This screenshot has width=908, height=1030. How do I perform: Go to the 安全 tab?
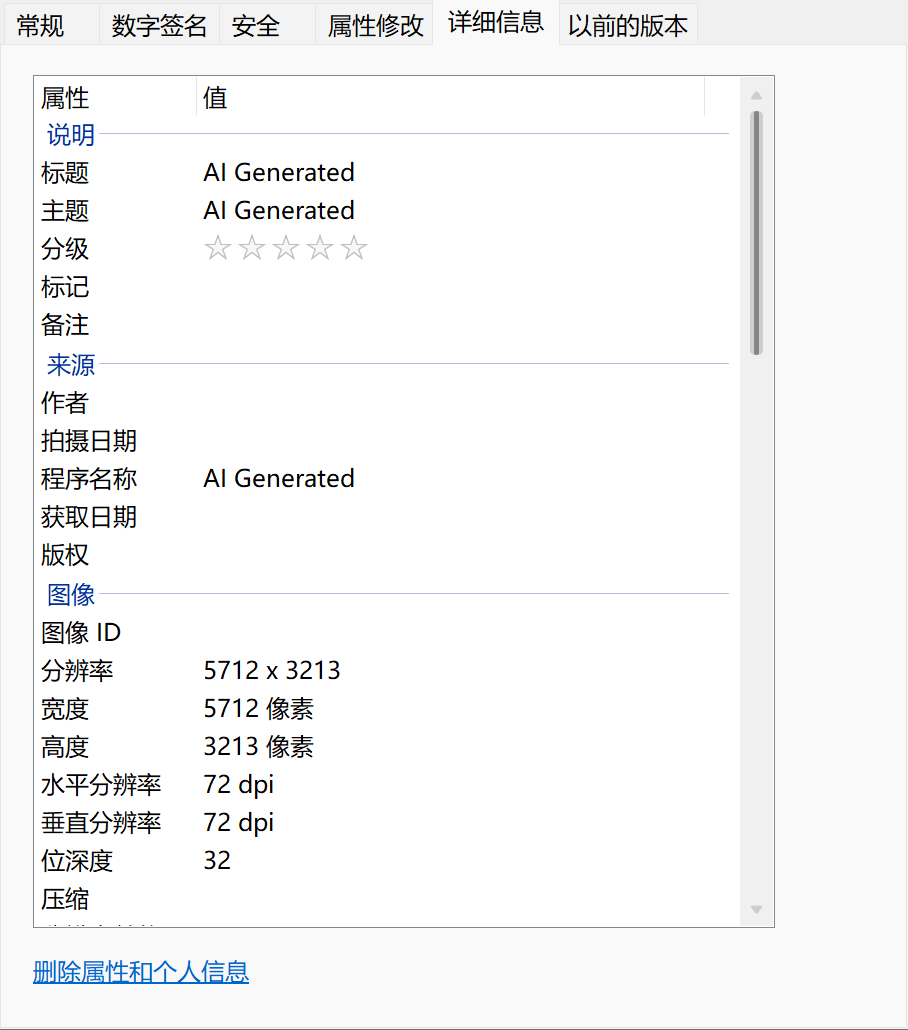coord(256,26)
